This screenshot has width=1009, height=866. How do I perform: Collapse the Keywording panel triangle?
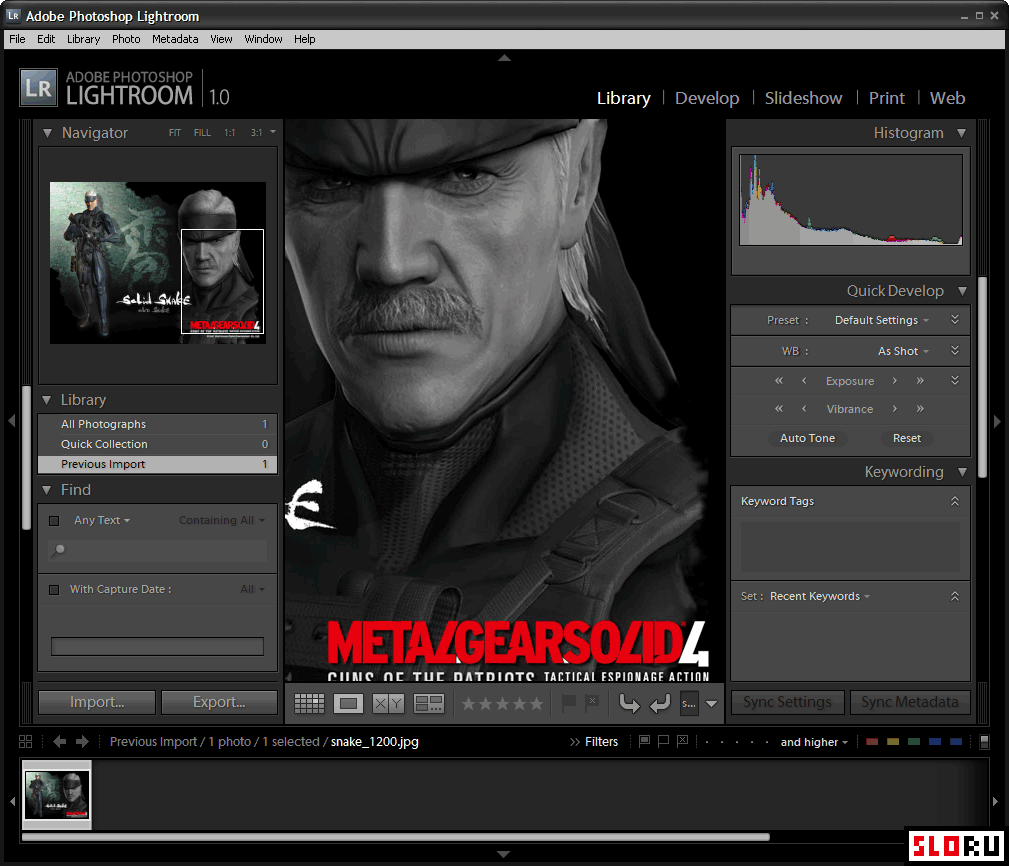click(962, 472)
